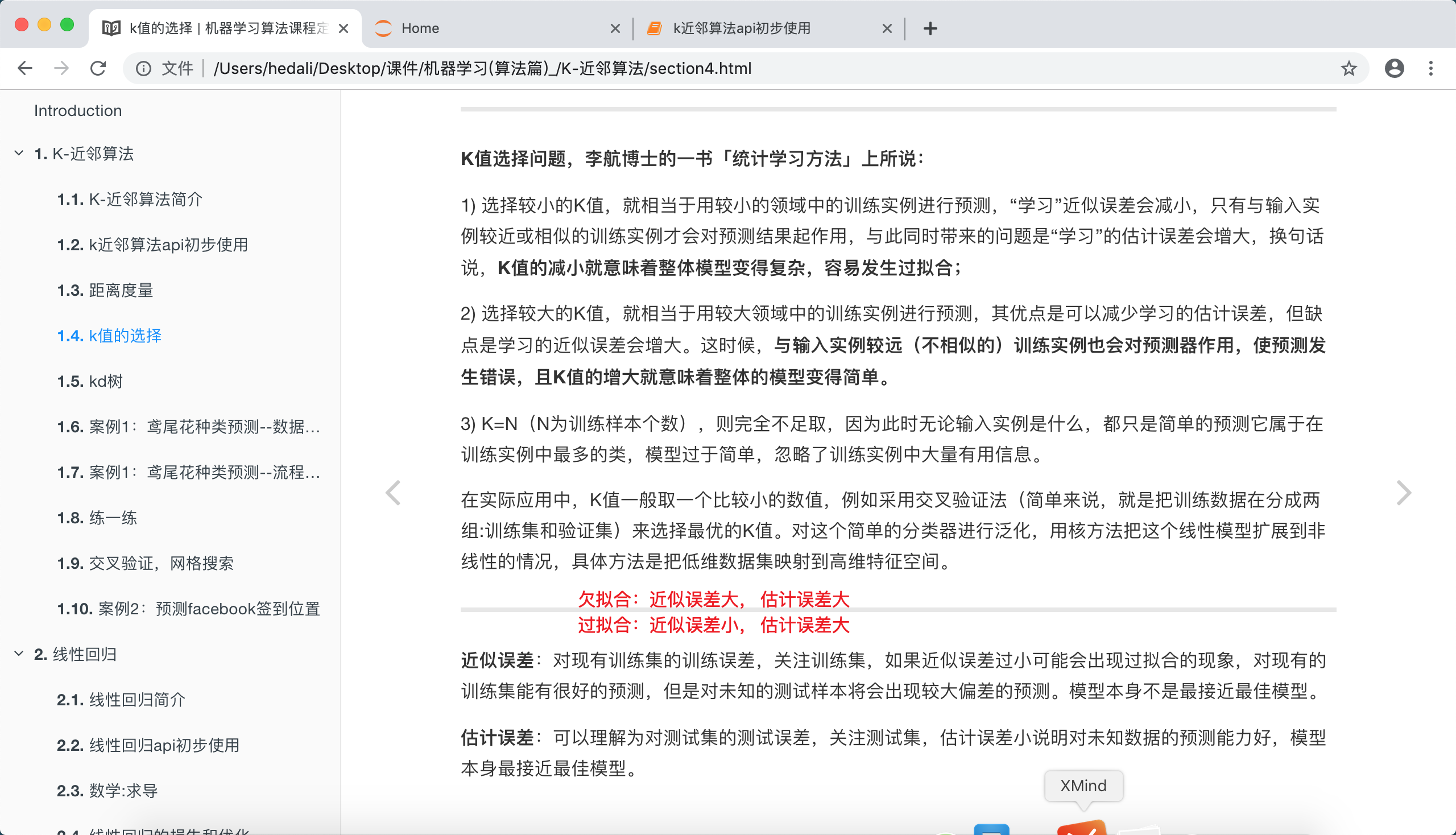Open the Chrome profile avatar icon
The width and height of the screenshot is (1456, 835).
point(1394,68)
